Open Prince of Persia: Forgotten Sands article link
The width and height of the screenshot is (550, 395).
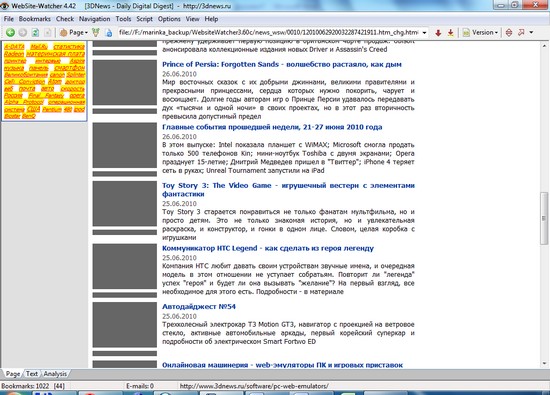pos(282,64)
